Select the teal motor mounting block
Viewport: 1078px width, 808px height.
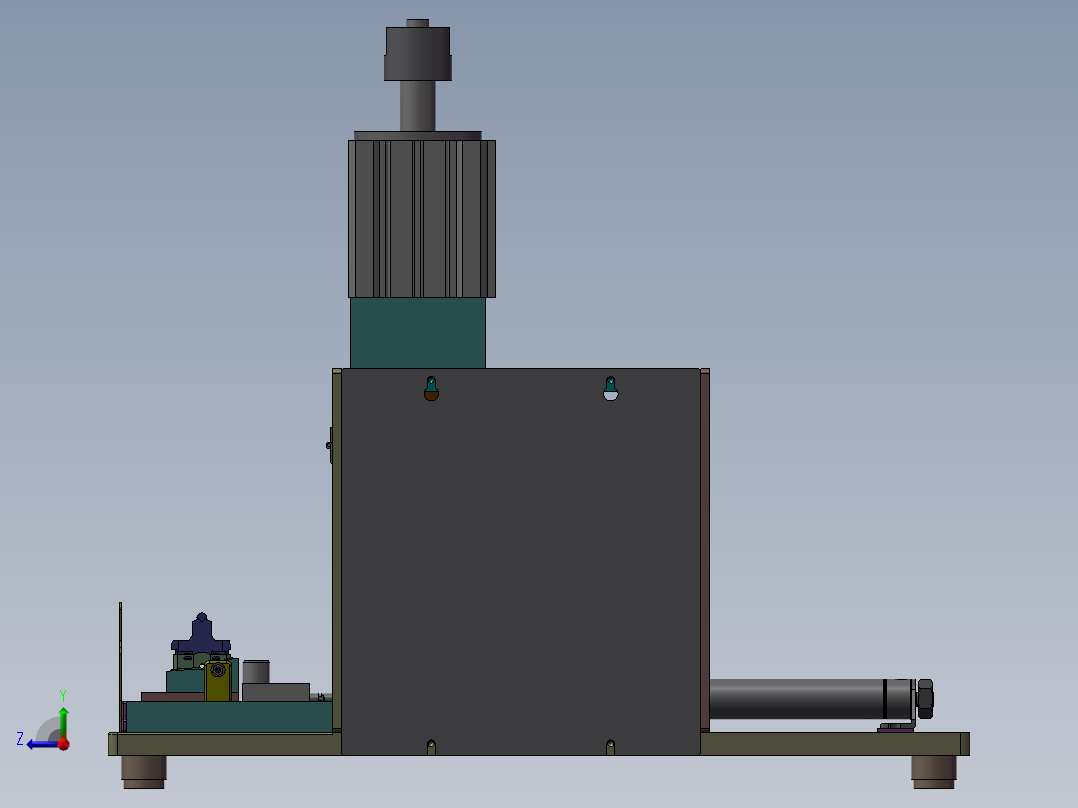coord(417,333)
